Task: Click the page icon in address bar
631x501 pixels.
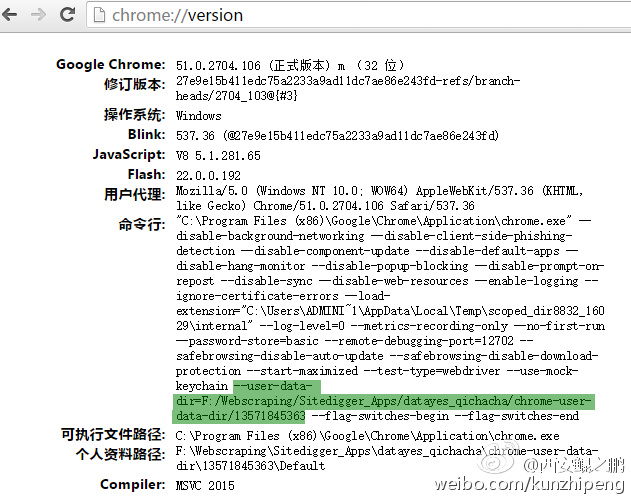Action: click(x=99, y=15)
